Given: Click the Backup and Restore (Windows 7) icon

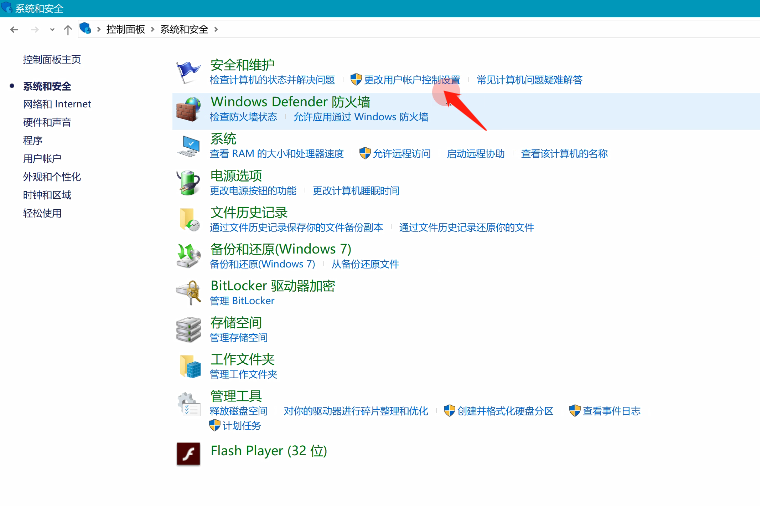Looking at the screenshot, I should (188, 256).
